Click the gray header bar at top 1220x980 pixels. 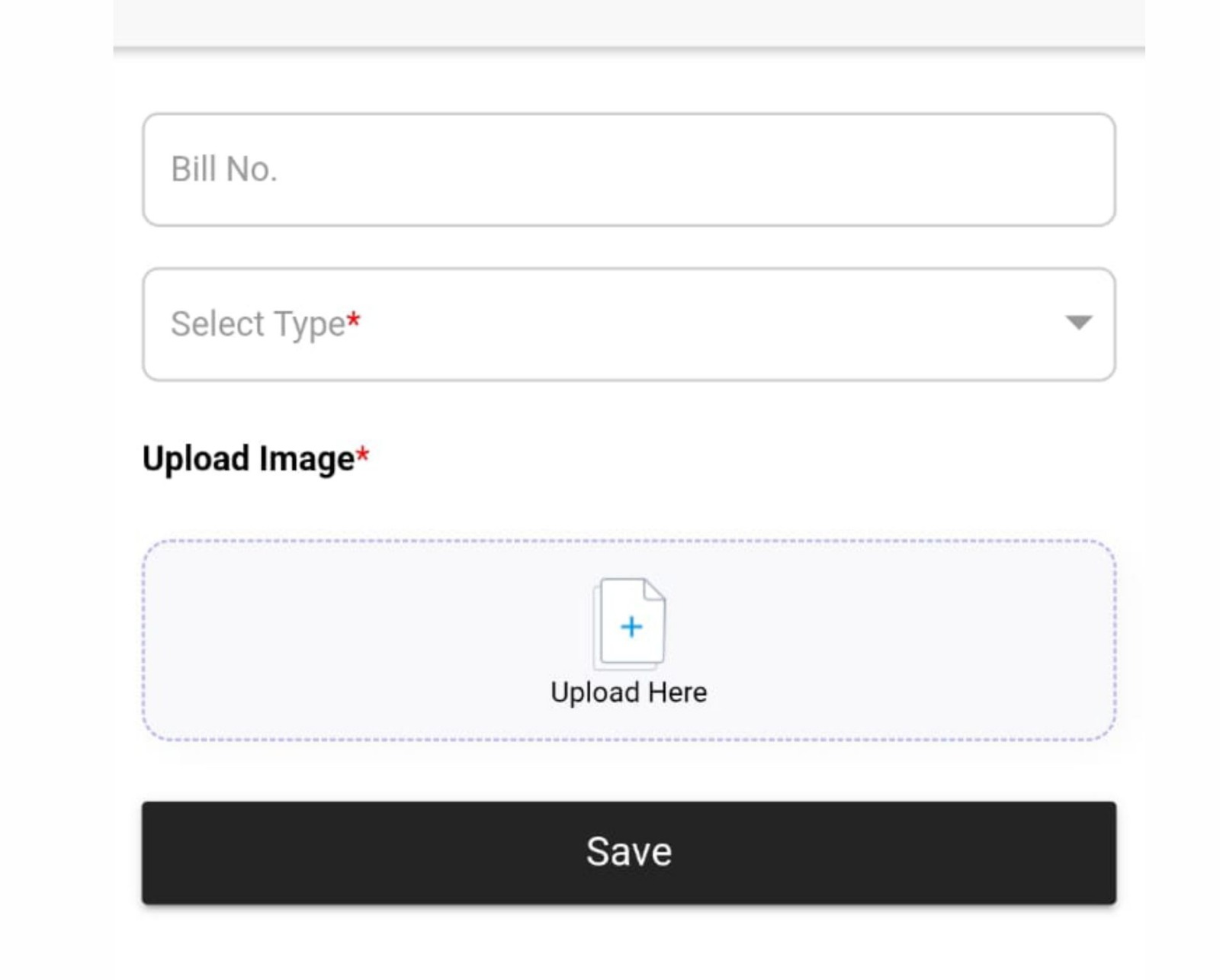coord(628,23)
